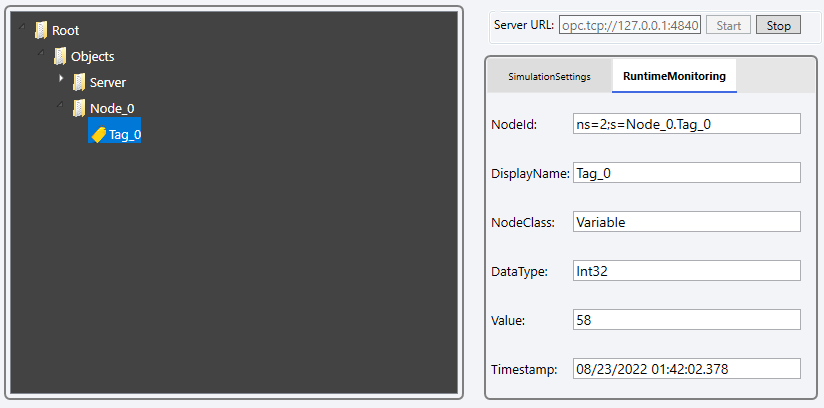Click the NodeClass field showing Variable

(686, 222)
